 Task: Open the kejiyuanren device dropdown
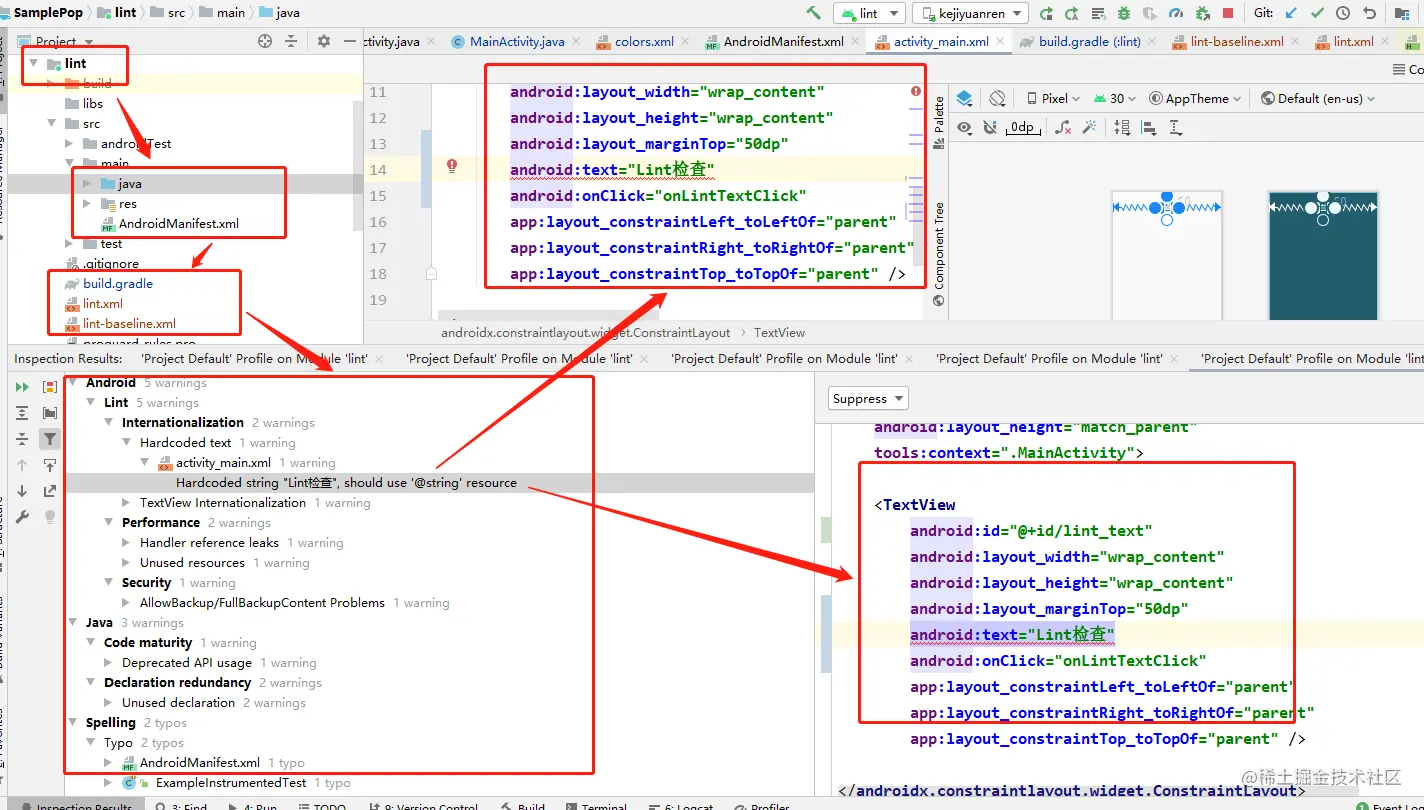tap(969, 13)
